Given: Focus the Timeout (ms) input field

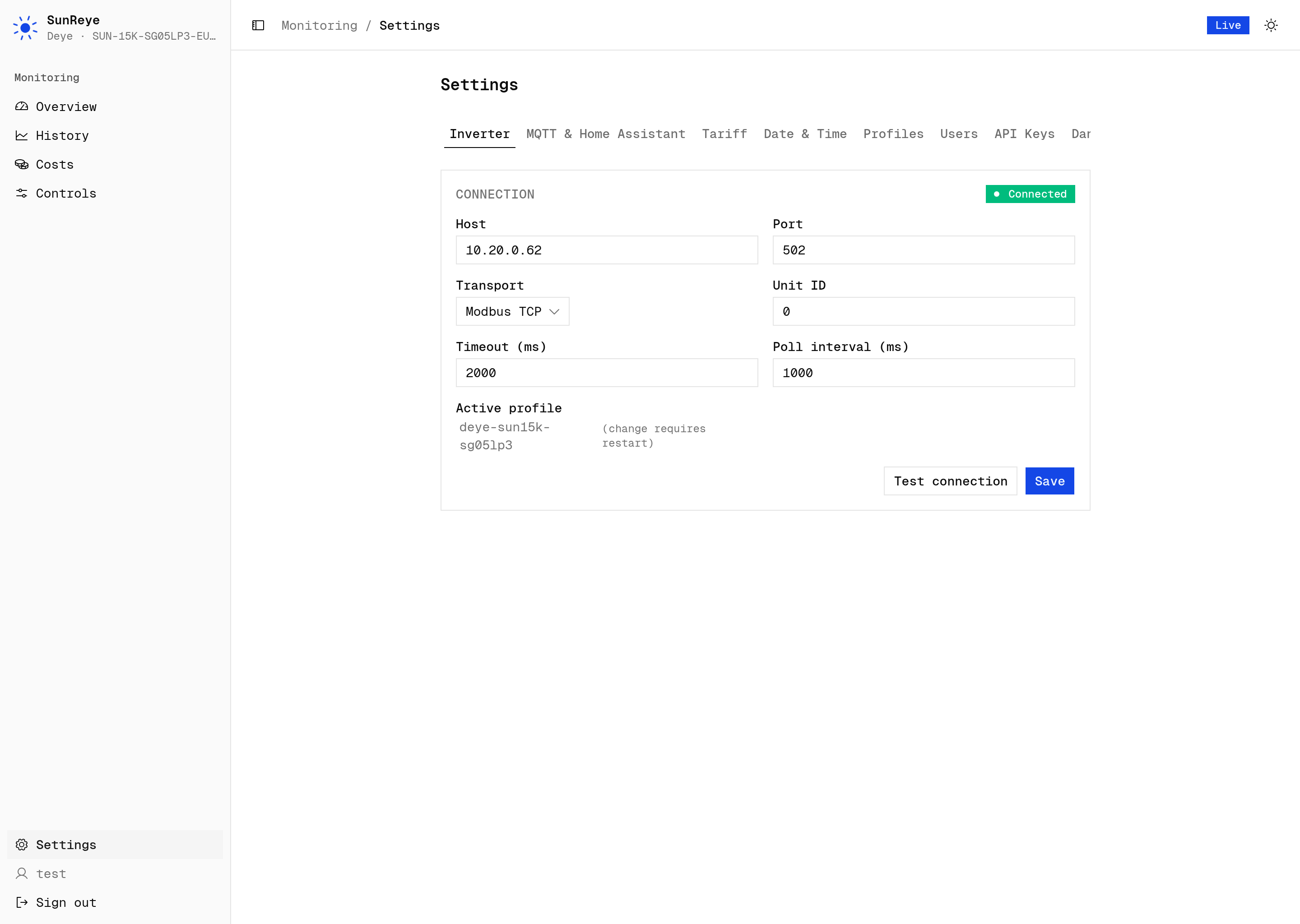Looking at the screenshot, I should point(607,373).
